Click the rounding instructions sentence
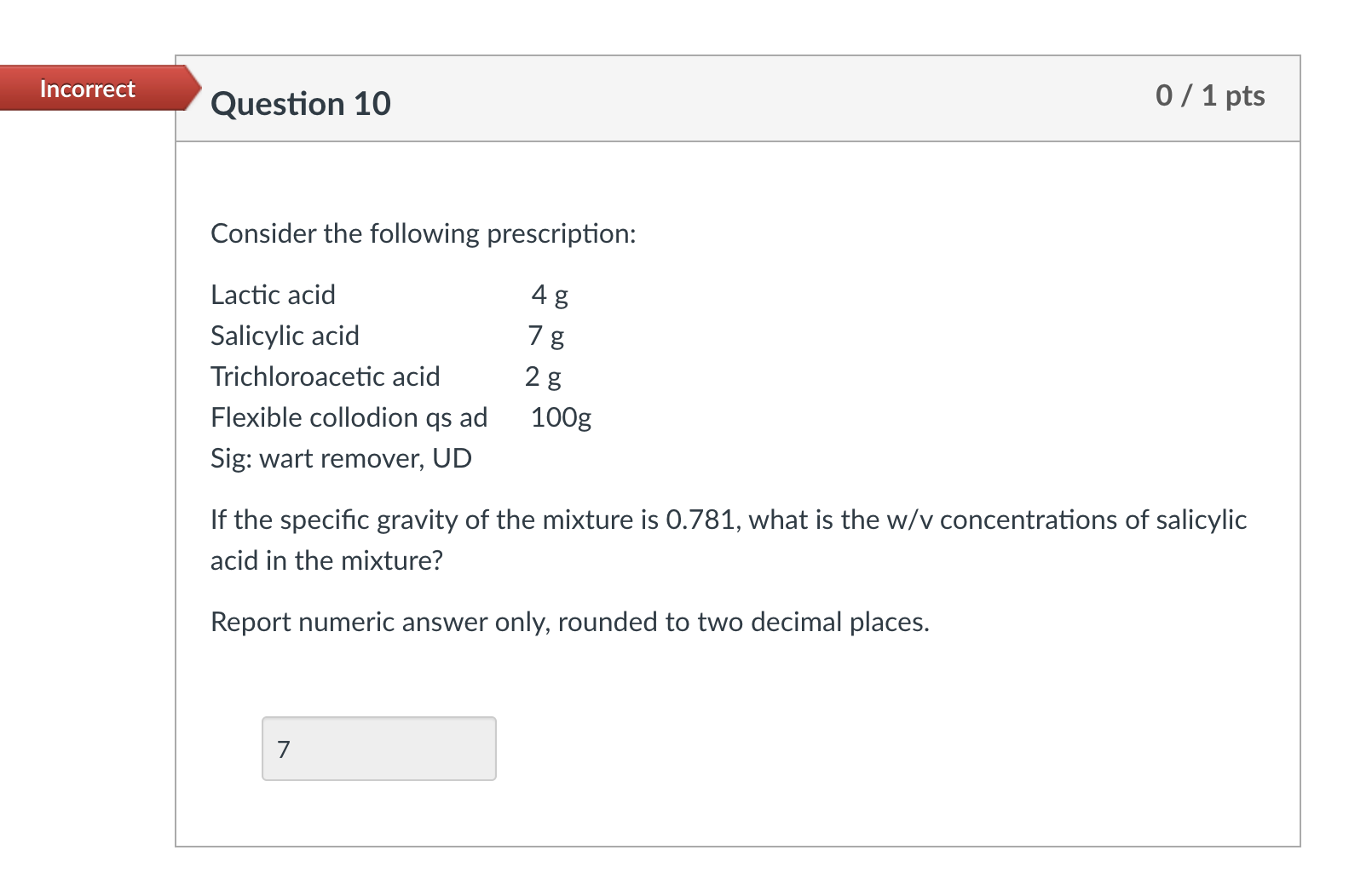Viewport: 1372px width, 896px height. click(570, 622)
